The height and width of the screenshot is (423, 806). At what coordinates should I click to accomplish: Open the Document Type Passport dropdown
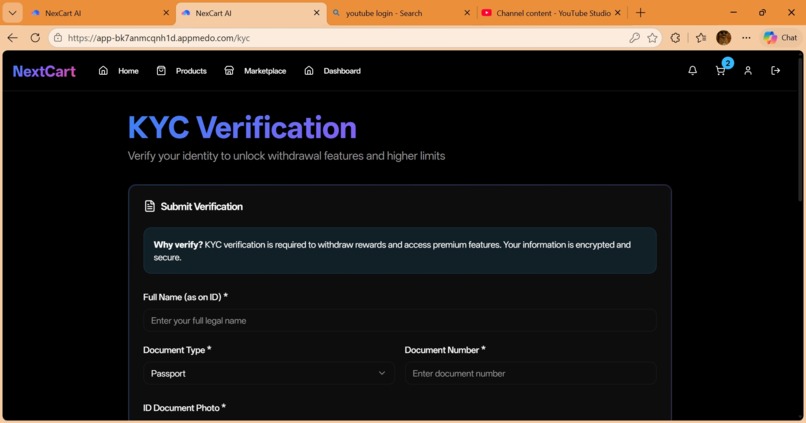click(x=269, y=374)
